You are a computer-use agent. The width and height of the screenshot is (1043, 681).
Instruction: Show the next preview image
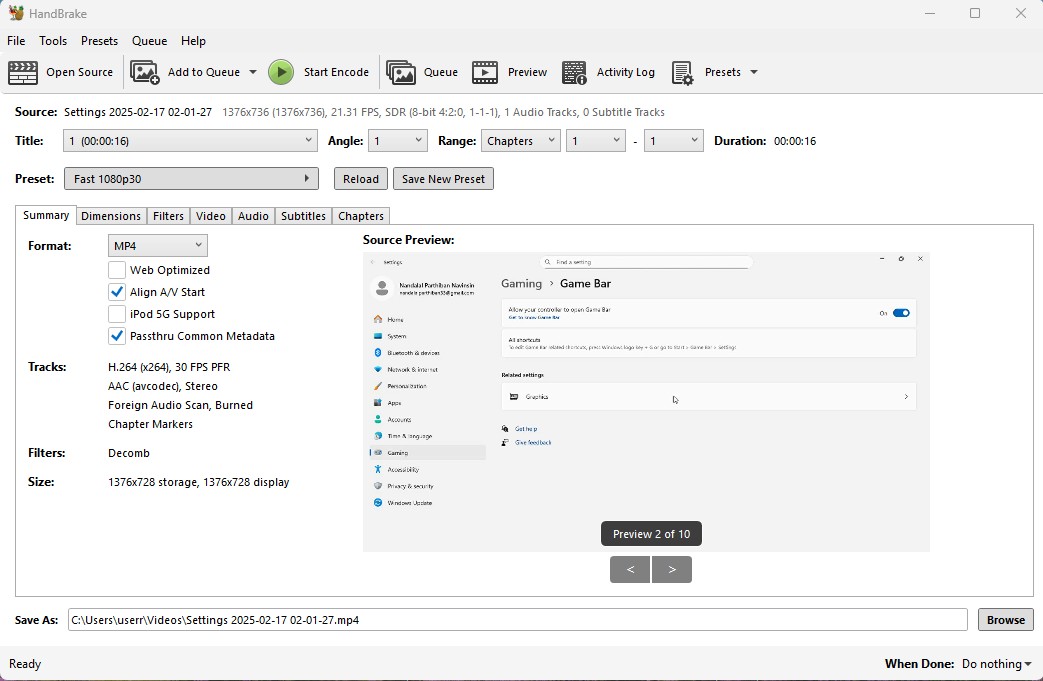click(x=672, y=569)
